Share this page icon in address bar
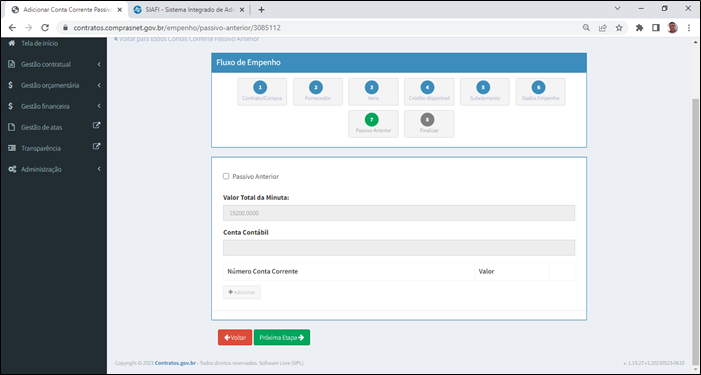The image size is (701, 375). tap(603, 28)
